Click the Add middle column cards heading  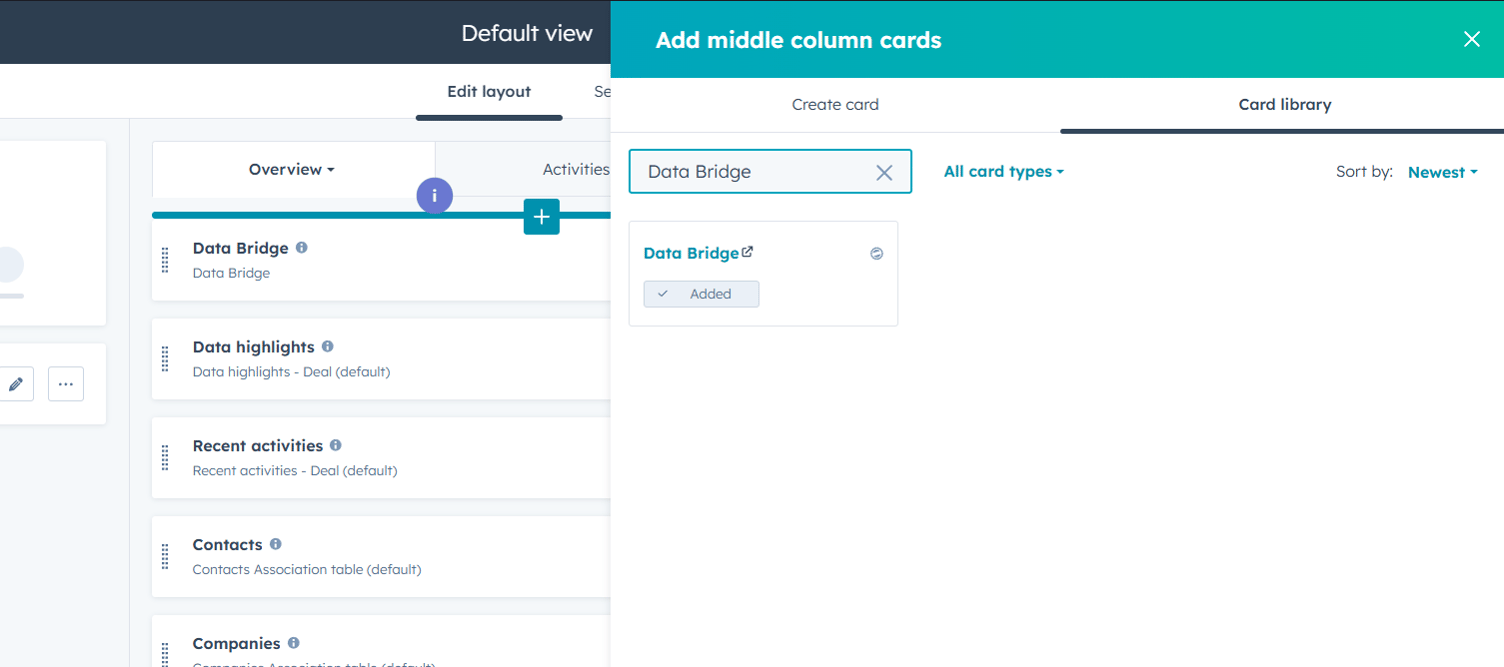pos(798,40)
